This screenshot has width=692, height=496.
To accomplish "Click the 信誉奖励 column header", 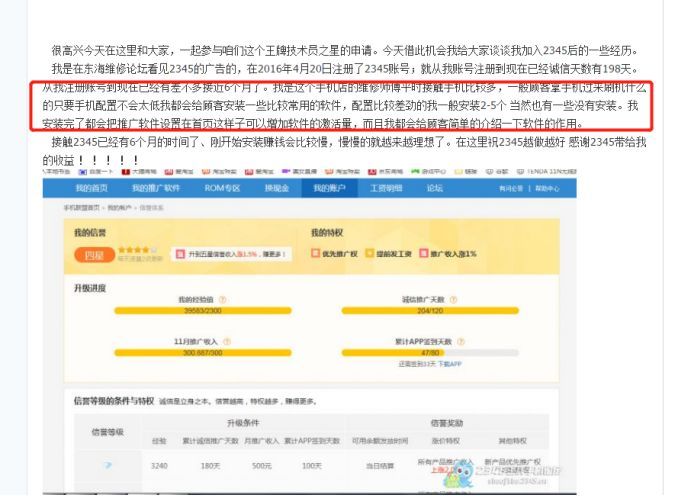I will pyautogui.click(x=447, y=423).
